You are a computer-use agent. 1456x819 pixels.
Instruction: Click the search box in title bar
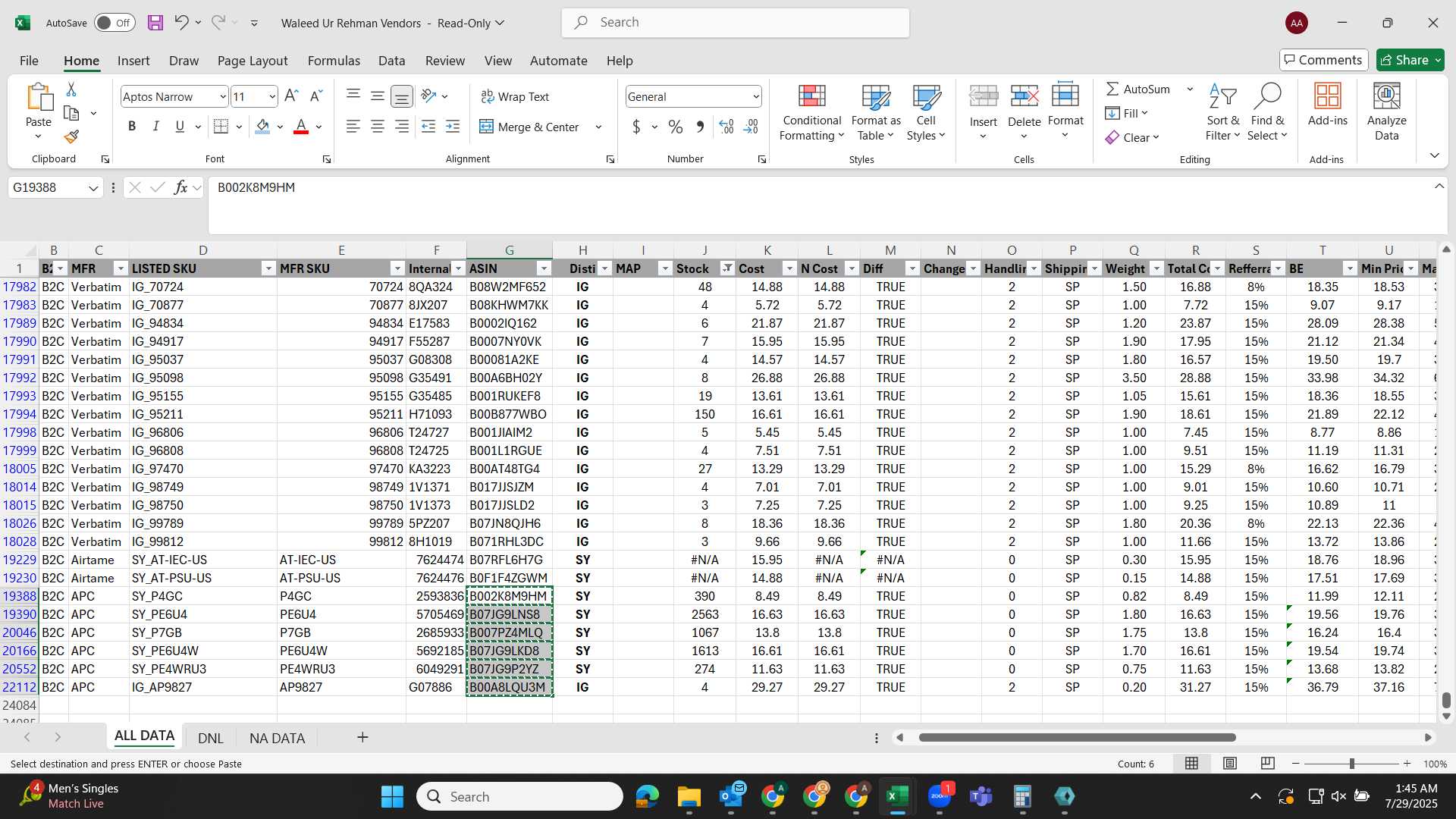click(x=736, y=23)
